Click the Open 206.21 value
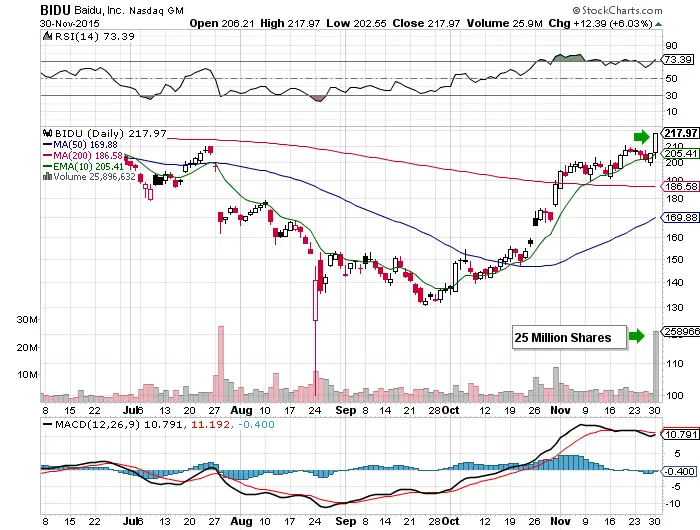This screenshot has height=530, width=700. [221, 24]
